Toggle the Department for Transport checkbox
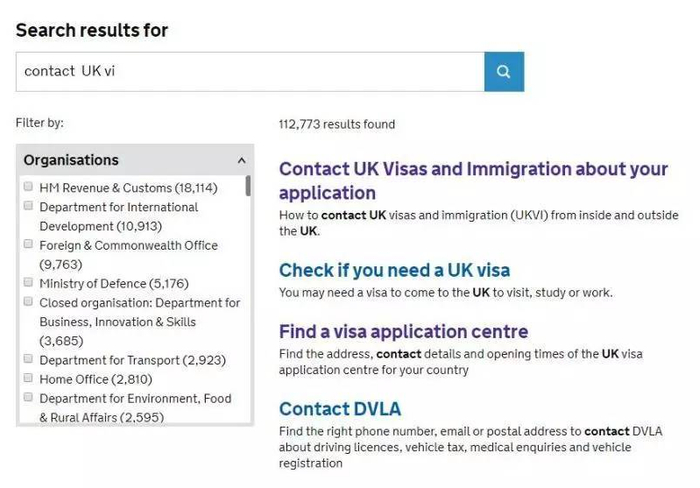The image size is (700, 488). (29, 360)
